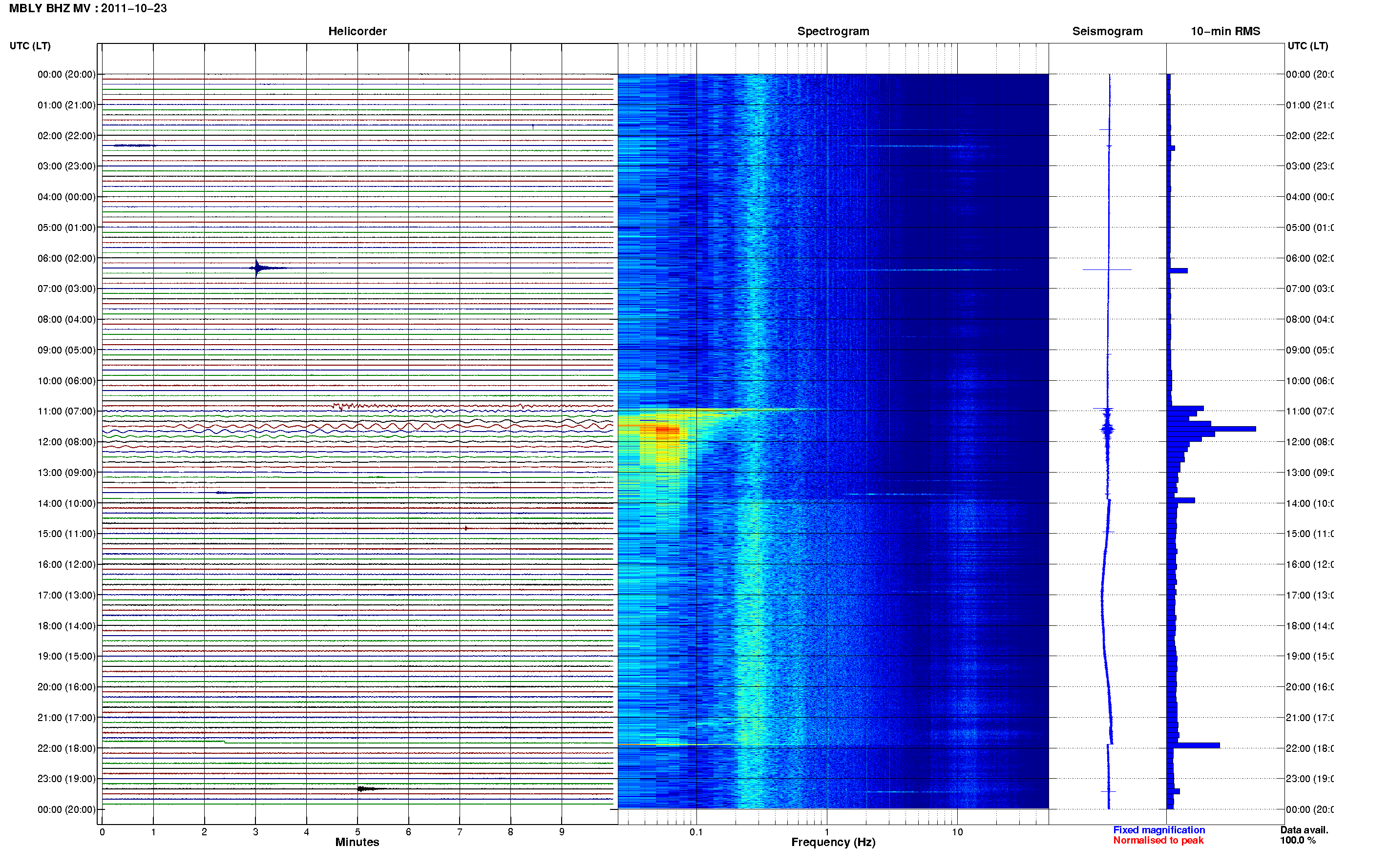Click the "100.0 %" data availability value

[1298, 841]
